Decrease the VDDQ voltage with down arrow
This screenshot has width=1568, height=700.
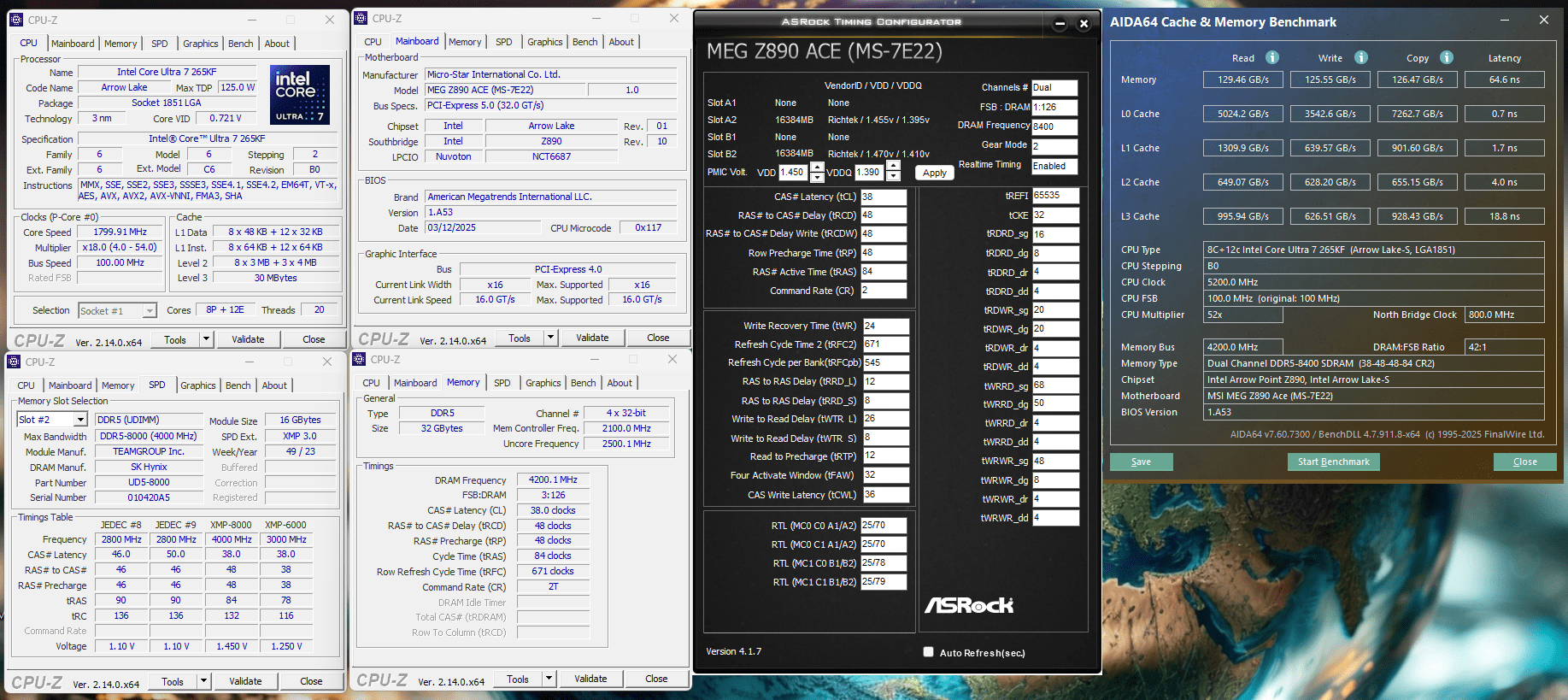tap(893, 177)
